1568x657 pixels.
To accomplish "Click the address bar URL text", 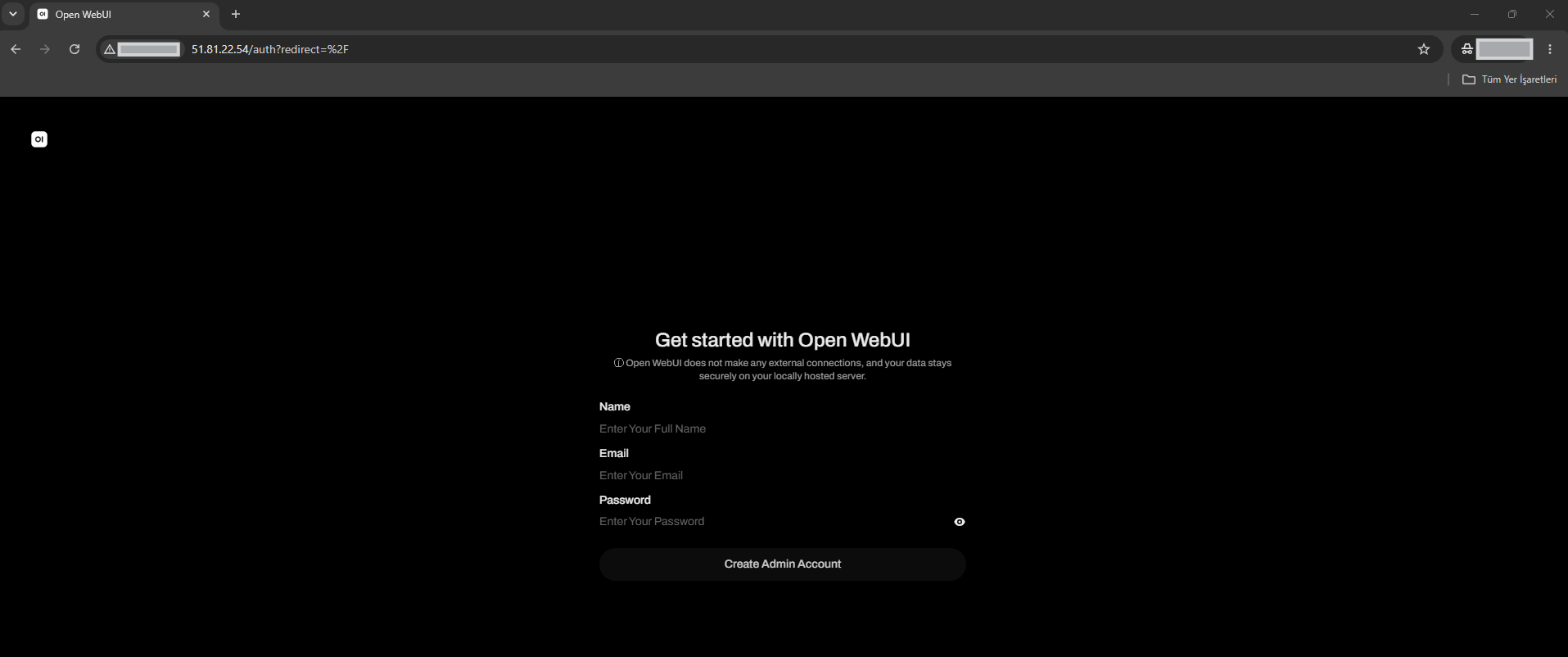I will coord(270,49).
